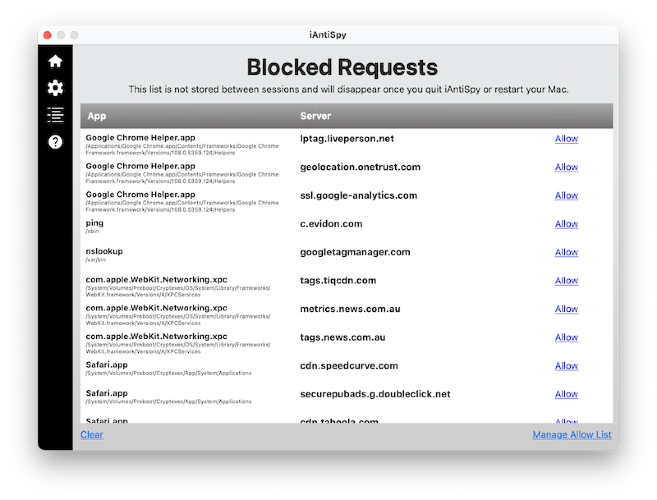This screenshot has height=500, width=657.
Task: Select com.apple.WebKit.Networking.xpc in tags.news row
Action: [x=156, y=337]
